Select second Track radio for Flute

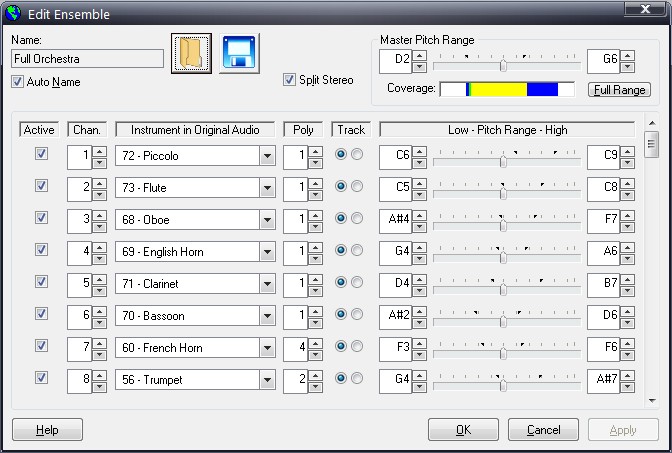point(357,187)
